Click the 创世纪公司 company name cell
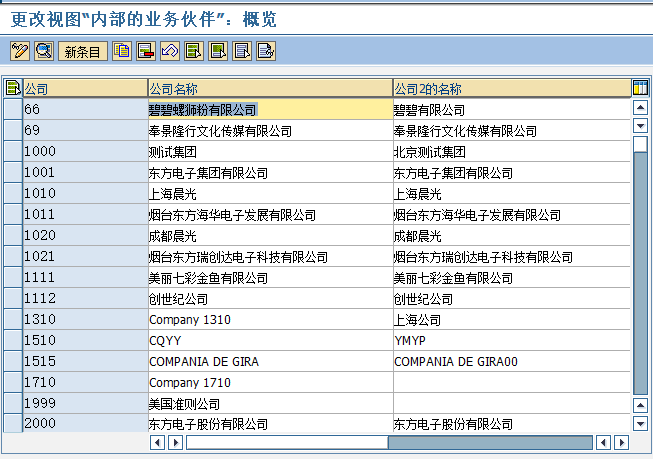653x459 pixels. [x=270, y=298]
